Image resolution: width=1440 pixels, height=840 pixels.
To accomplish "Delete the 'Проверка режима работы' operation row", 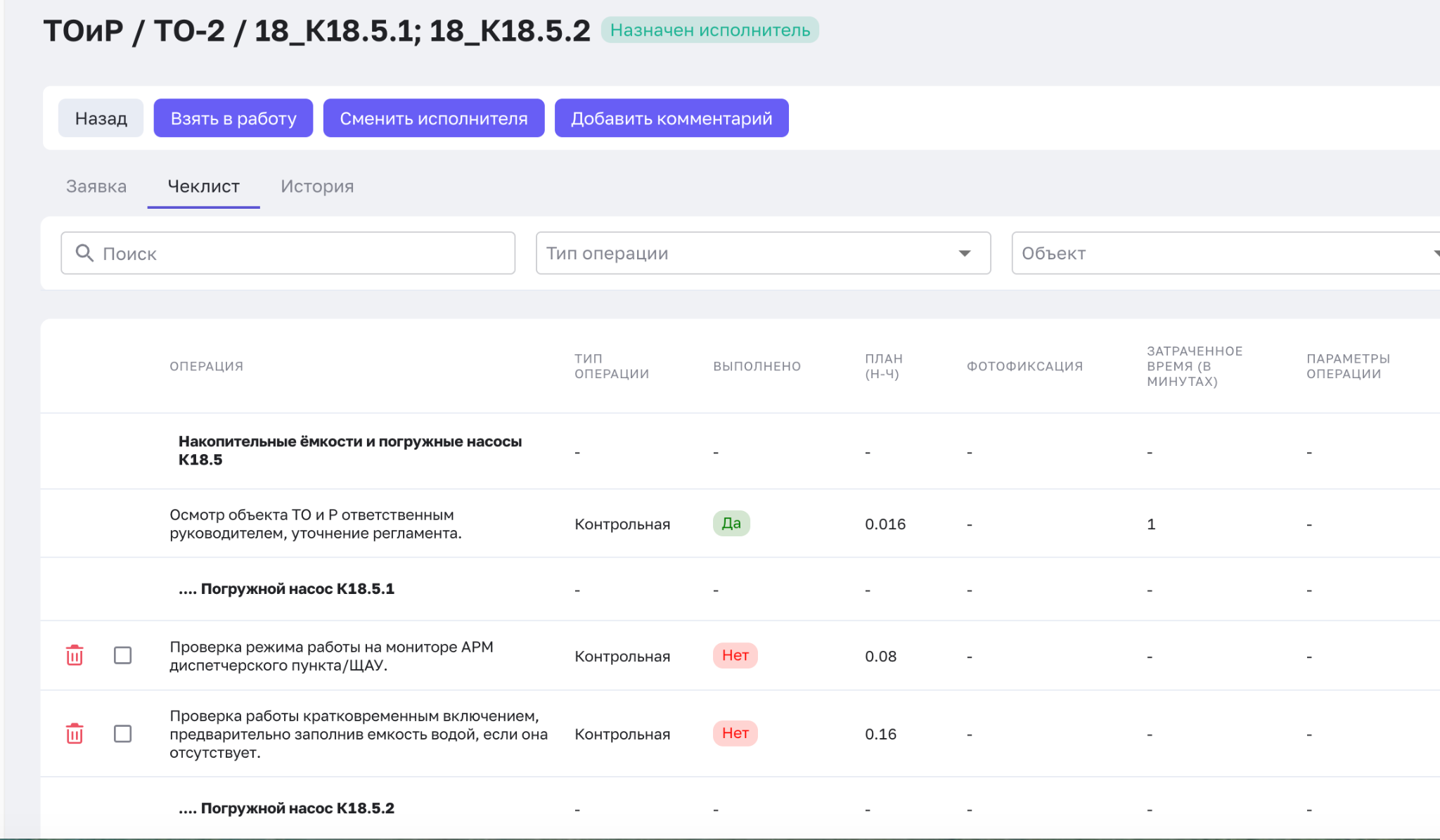I will coord(75,655).
